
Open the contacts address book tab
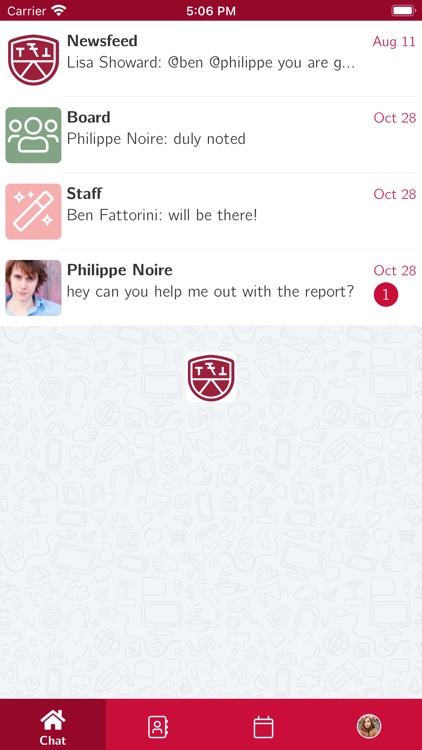click(158, 727)
